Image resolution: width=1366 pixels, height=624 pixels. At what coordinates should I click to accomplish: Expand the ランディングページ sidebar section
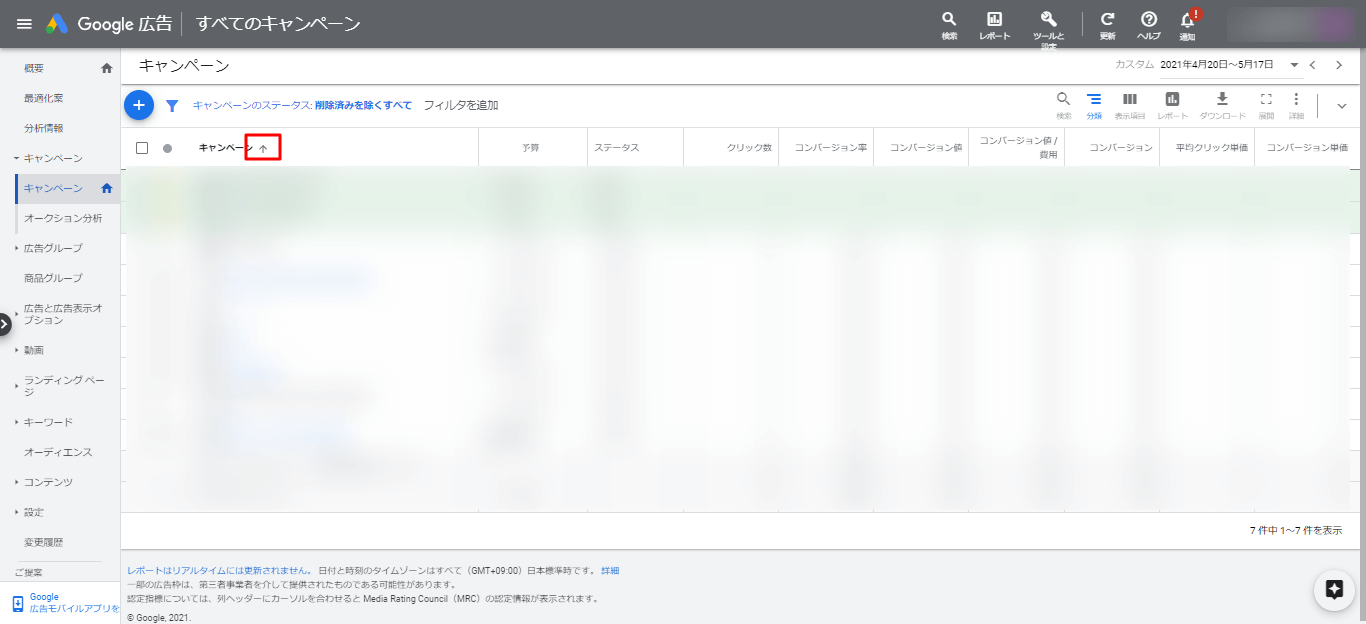(16, 386)
